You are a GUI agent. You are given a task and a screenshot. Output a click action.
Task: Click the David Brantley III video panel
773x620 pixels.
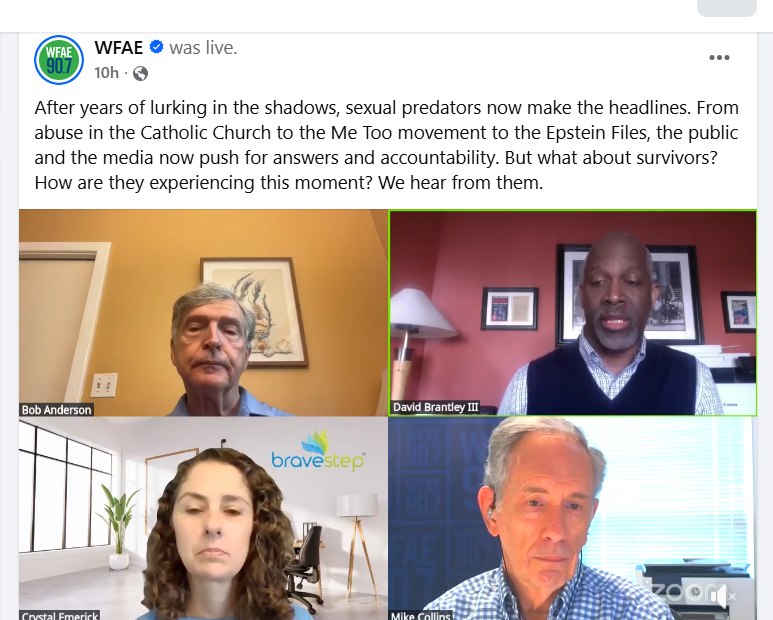[573, 312]
